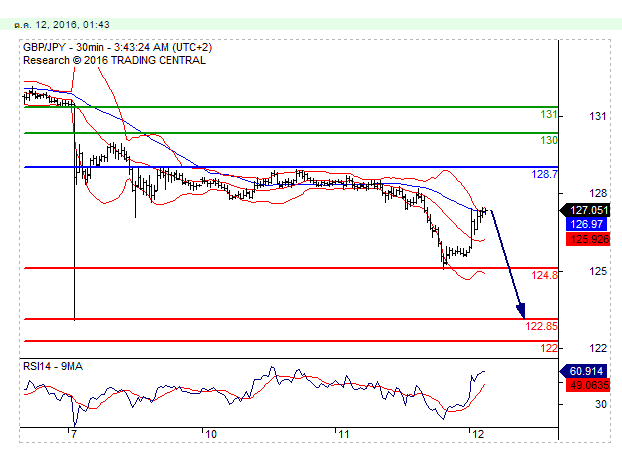The image size is (622, 468).
Task: Click the red "122.85" support level label
Action: tap(541, 326)
